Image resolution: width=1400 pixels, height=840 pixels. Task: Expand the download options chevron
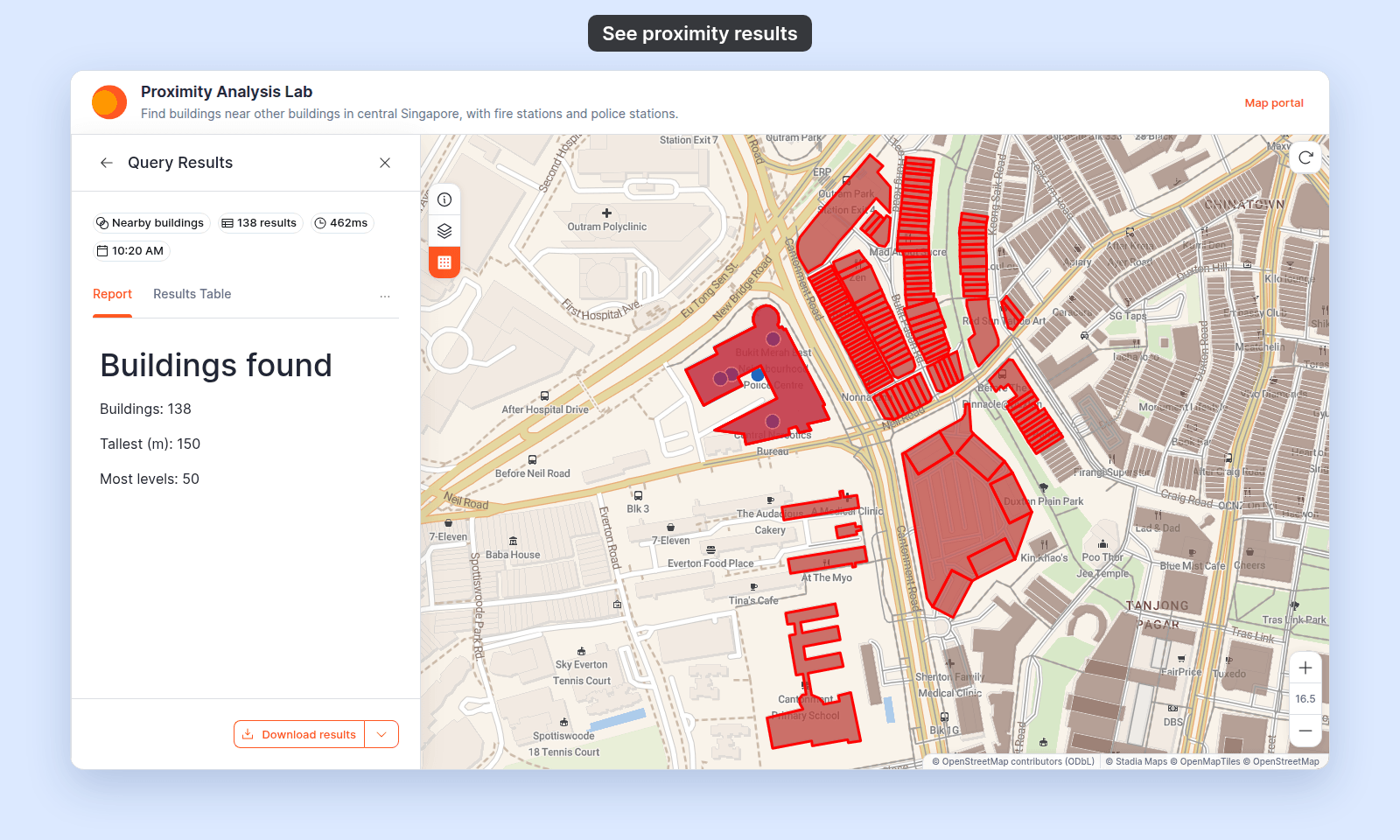(x=381, y=734)
